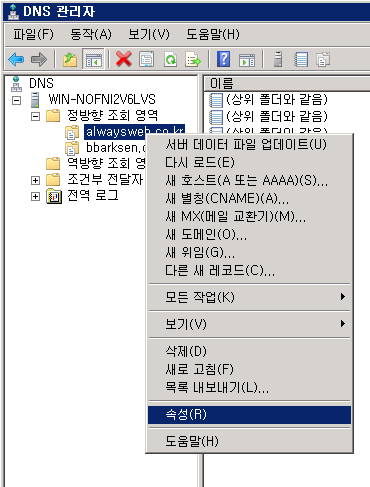Click the 조건부 전달자 folder icon
Image resolution: width=370 pixels, height=487 pixels.
coord(53,180)
